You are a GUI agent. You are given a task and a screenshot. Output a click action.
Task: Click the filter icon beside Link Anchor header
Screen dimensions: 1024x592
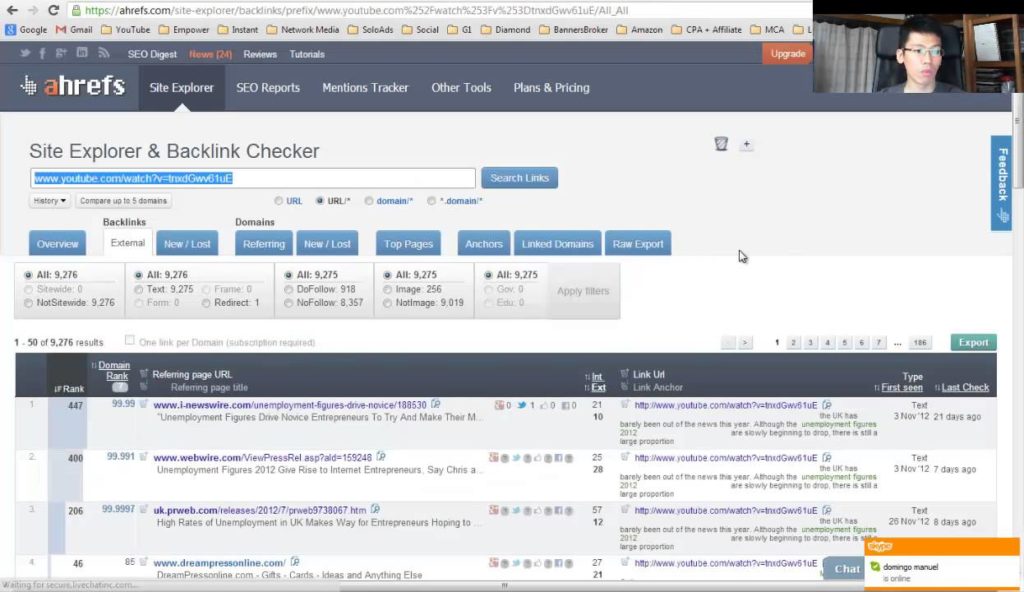(x=624, y=387)
